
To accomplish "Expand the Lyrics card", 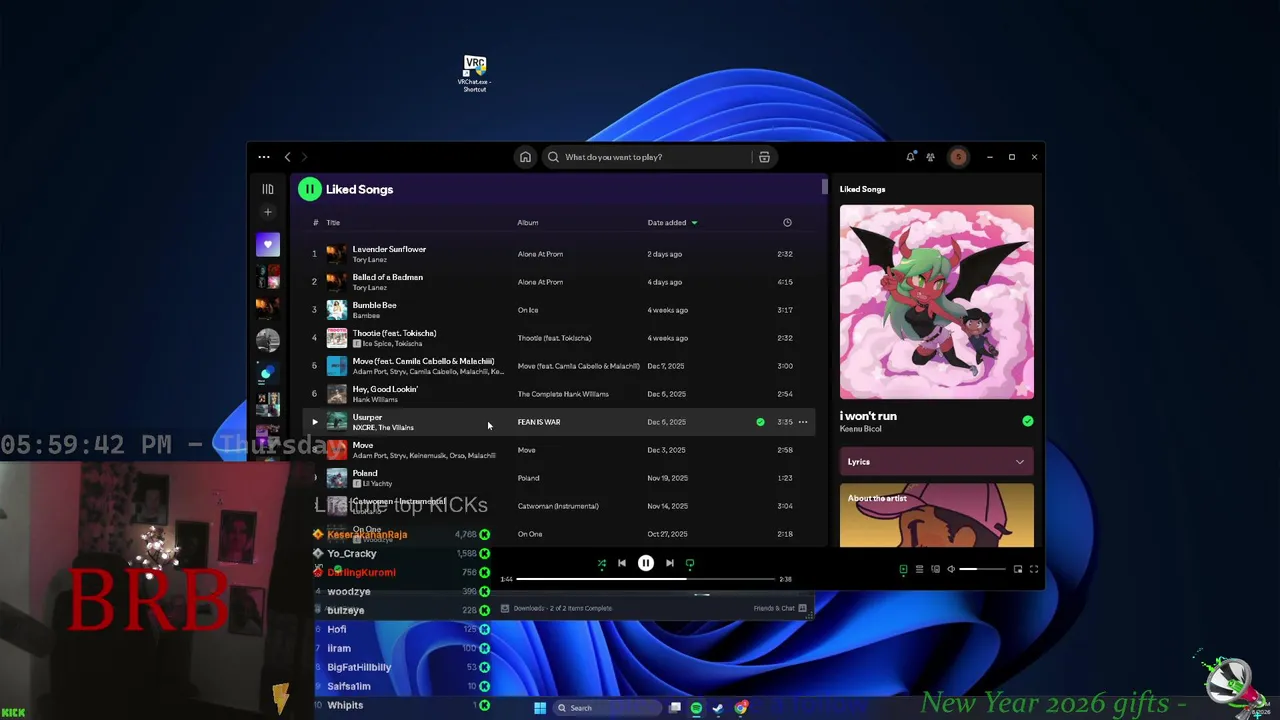I will [x=937, y=462].
